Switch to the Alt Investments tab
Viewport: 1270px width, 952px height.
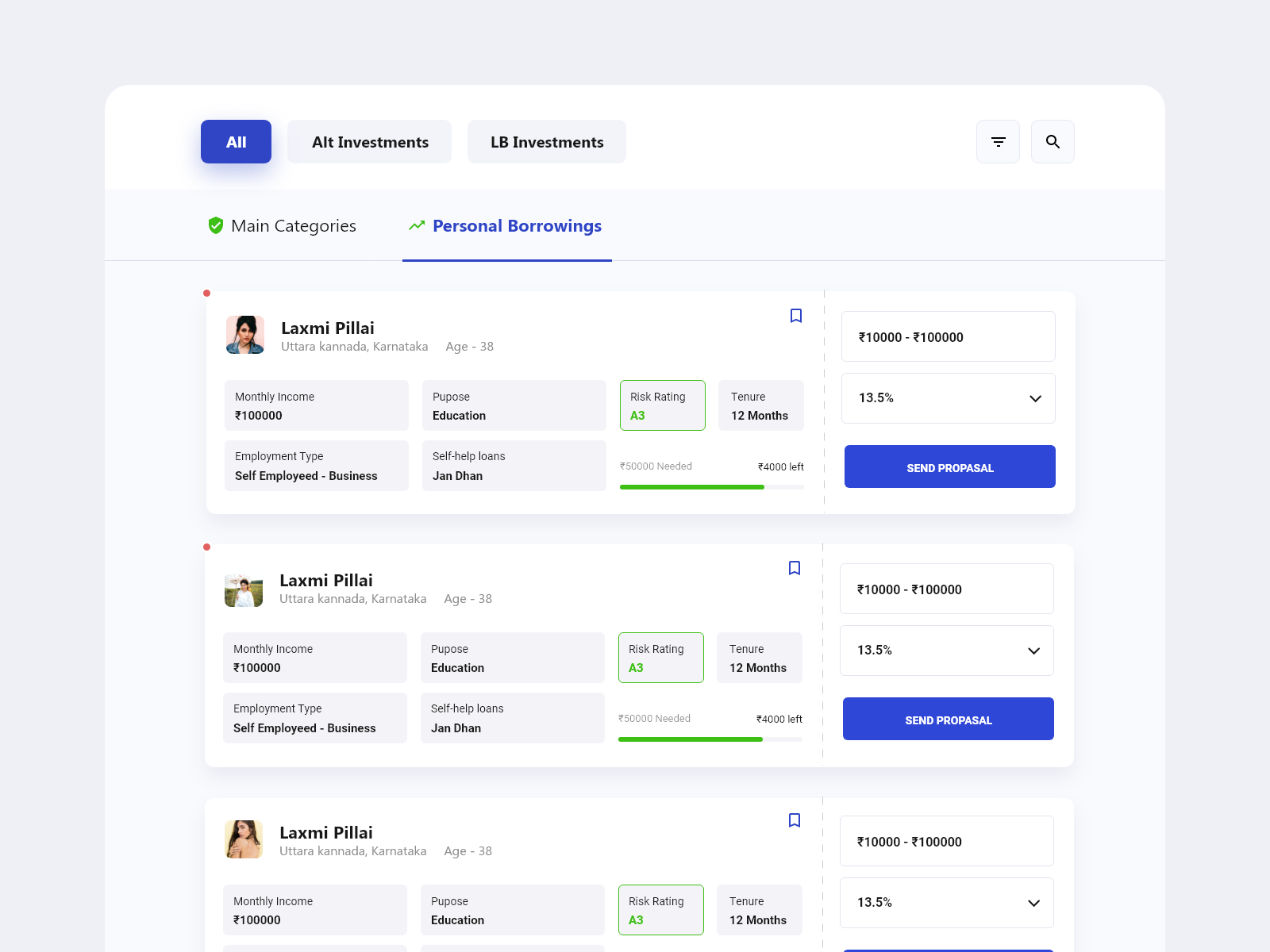click(x=370, y=142)
